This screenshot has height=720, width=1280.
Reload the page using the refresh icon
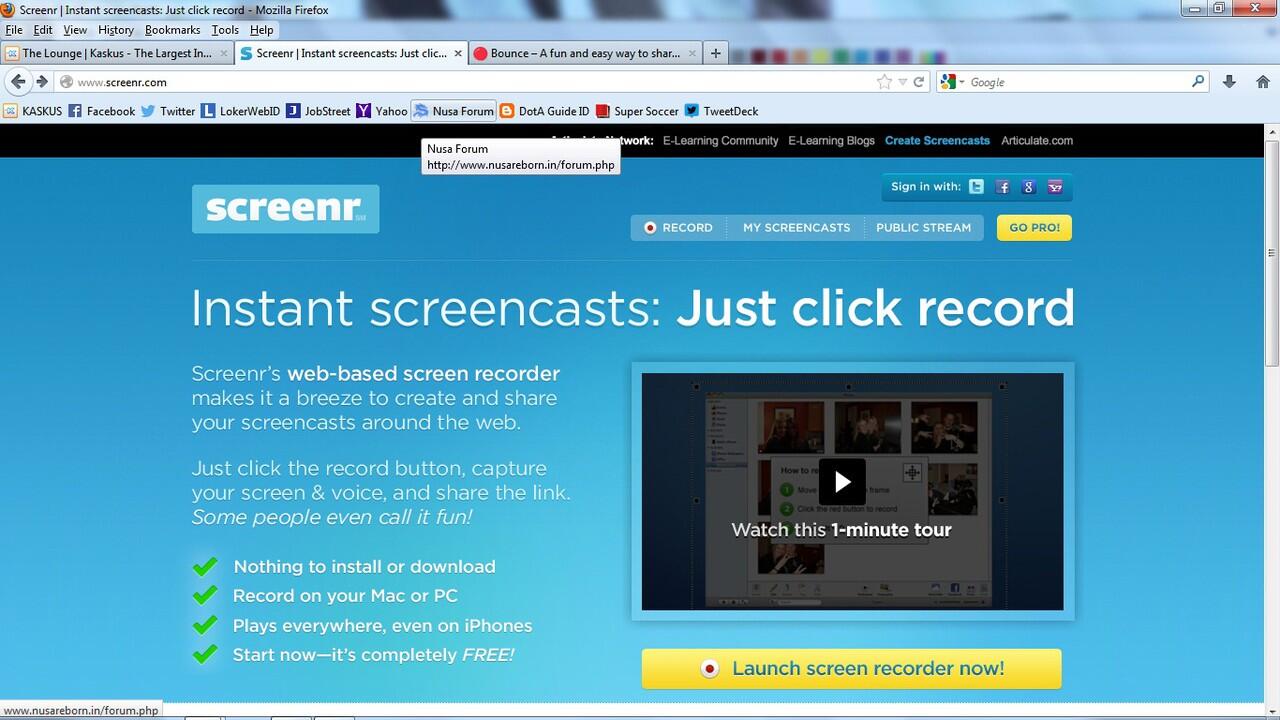919,82
